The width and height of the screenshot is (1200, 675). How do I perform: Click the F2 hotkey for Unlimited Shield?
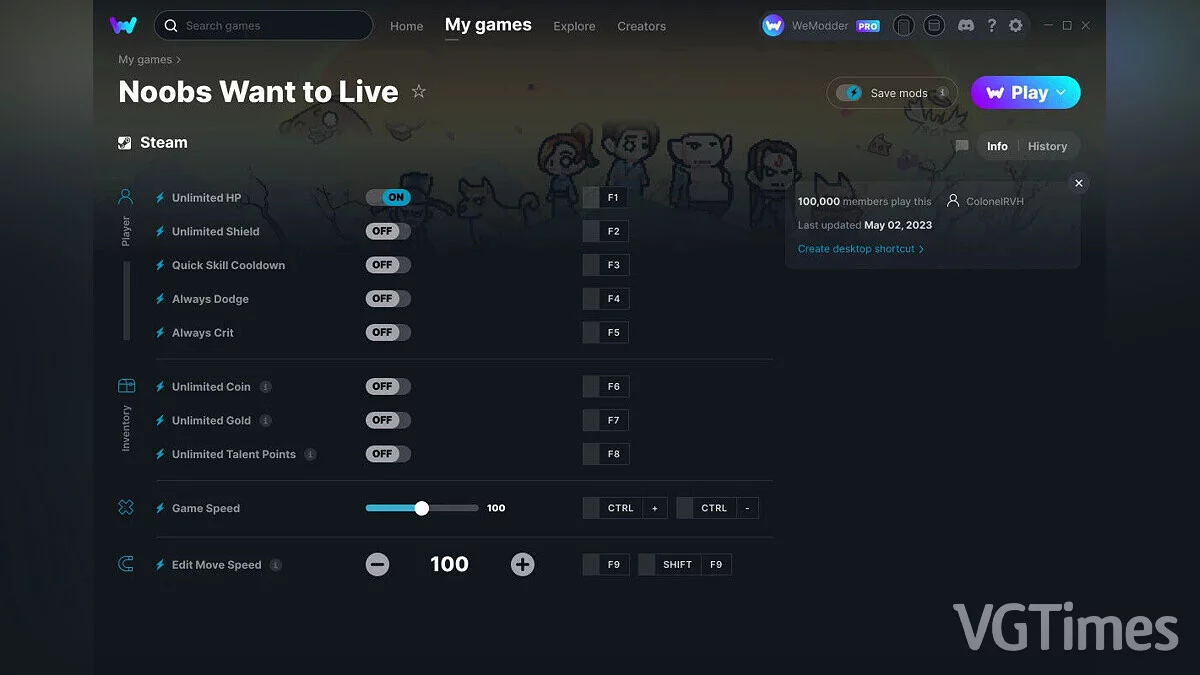click(605, 232)
